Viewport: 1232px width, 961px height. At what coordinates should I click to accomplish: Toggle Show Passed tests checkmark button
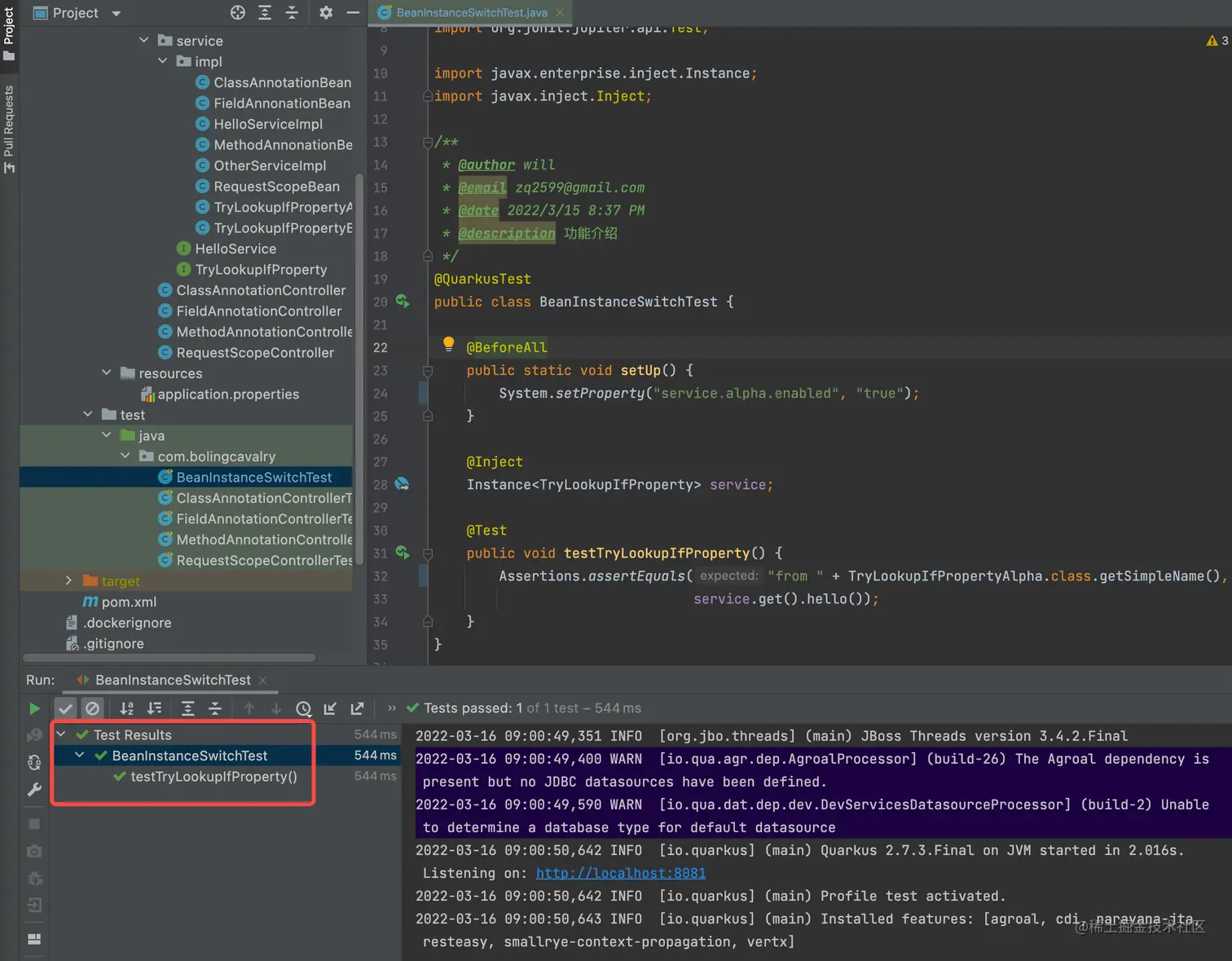tap(65, 708)
